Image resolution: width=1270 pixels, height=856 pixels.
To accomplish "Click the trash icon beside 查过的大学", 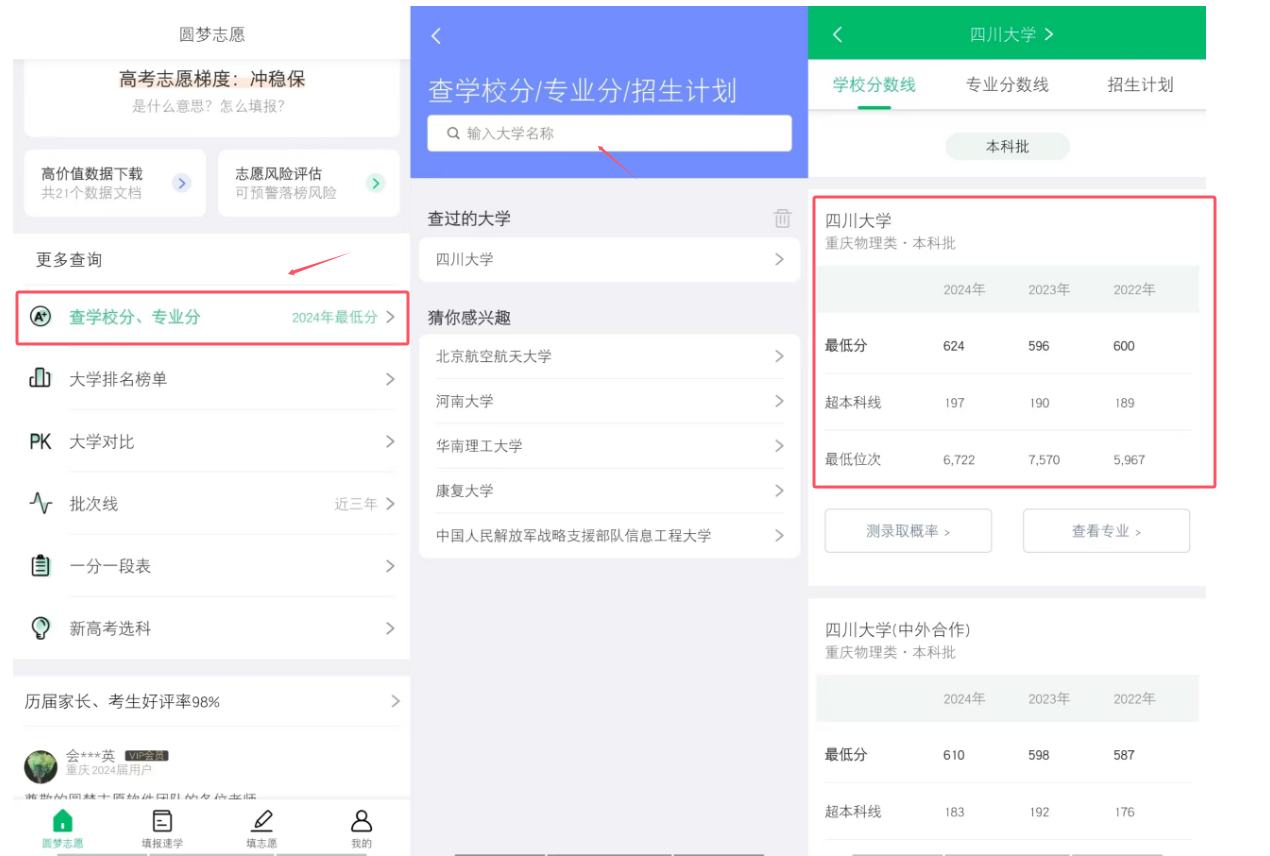I will click(x=782, y=218).
